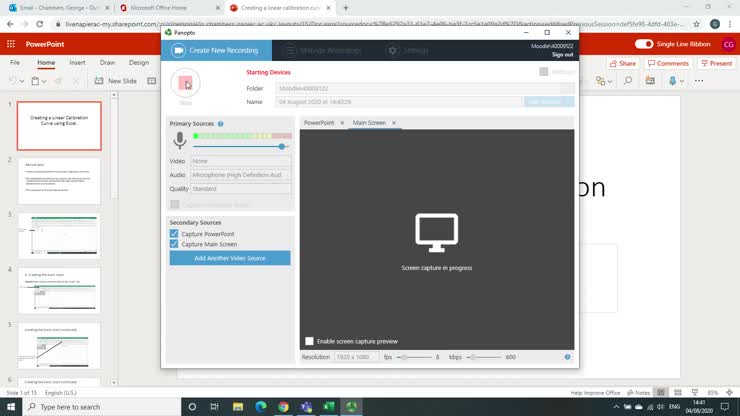740x416 pixels.
Task: Switch to the Main Screen preview tab
Action: point(368,123)
